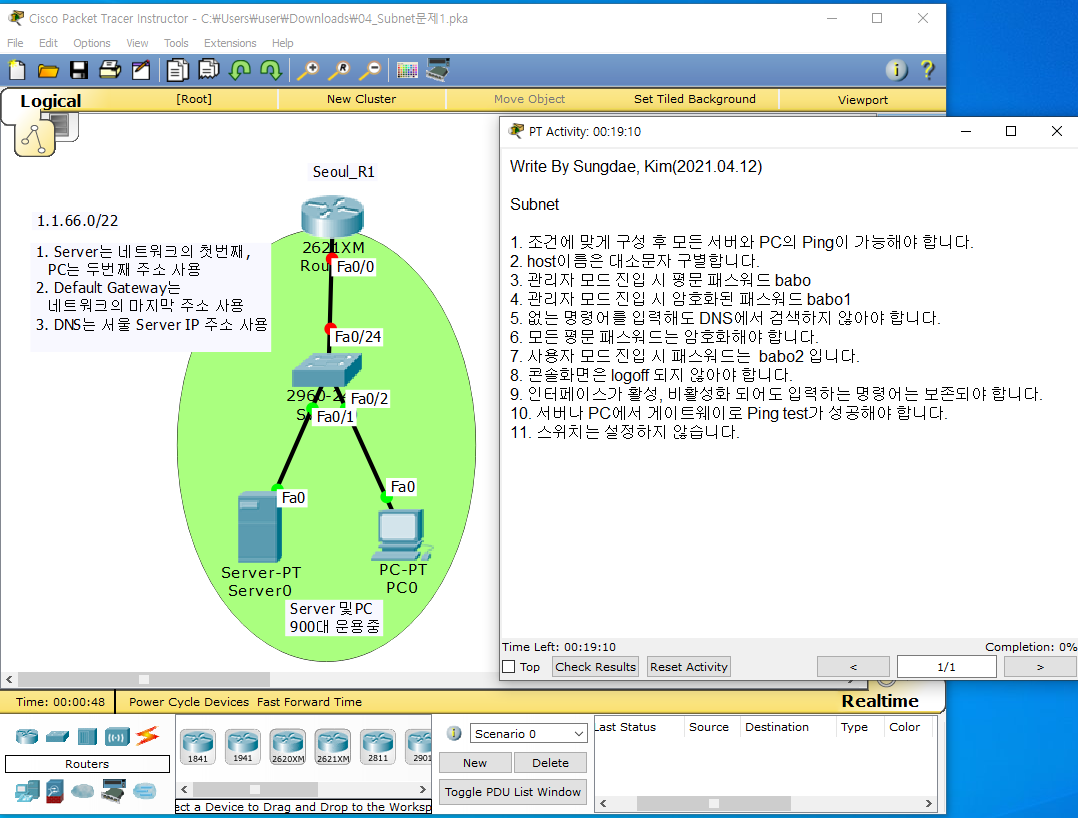Undo with the left green arrow
The width and height of the screenshot is (1078, 818).
click(x=240, y=70)
